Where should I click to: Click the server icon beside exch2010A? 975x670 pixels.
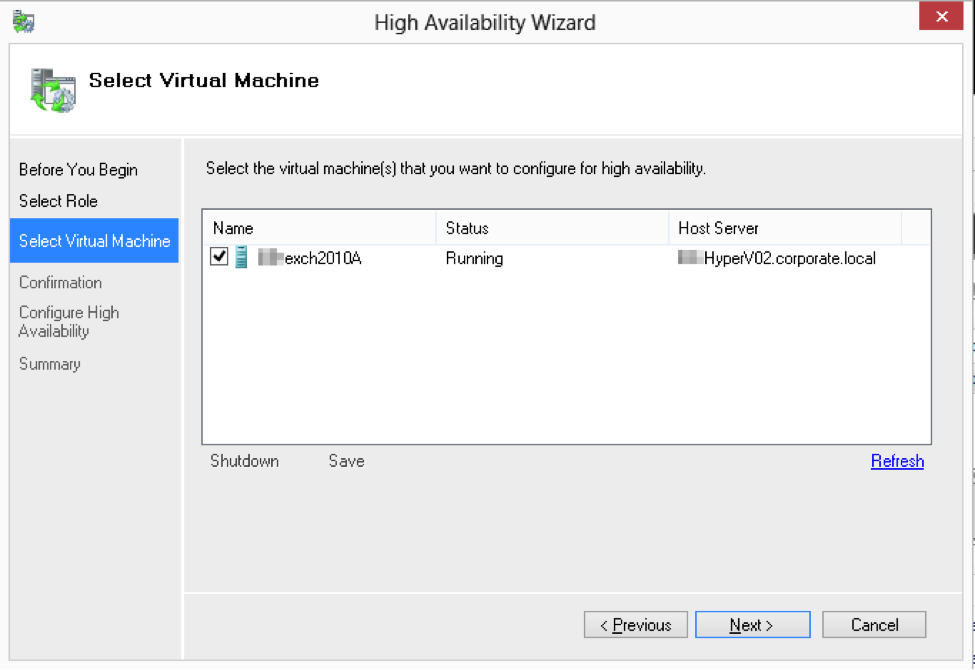point(241,259)
